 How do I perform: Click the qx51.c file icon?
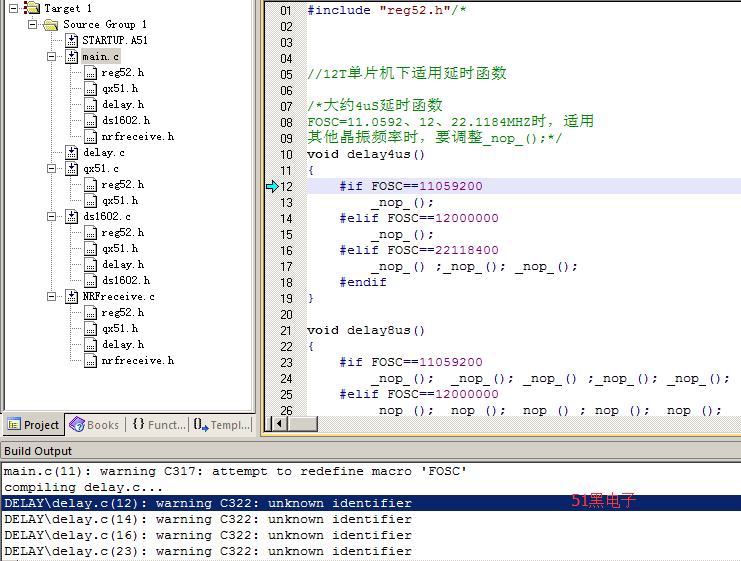[72, 169]
